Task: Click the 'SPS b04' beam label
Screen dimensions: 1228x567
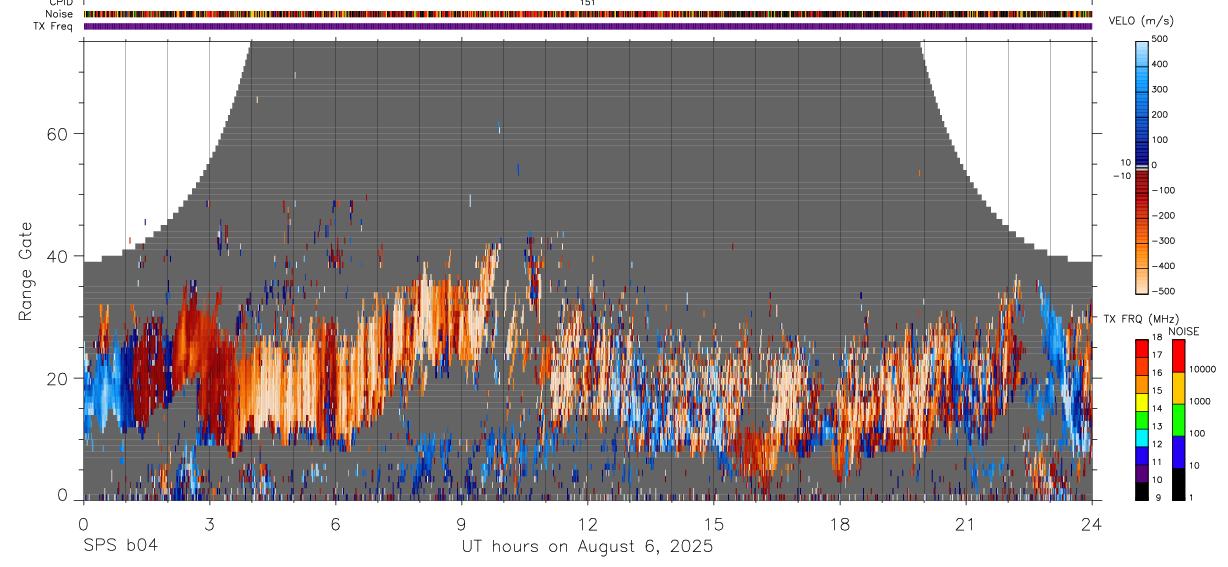Action: [x=119, y=546]
